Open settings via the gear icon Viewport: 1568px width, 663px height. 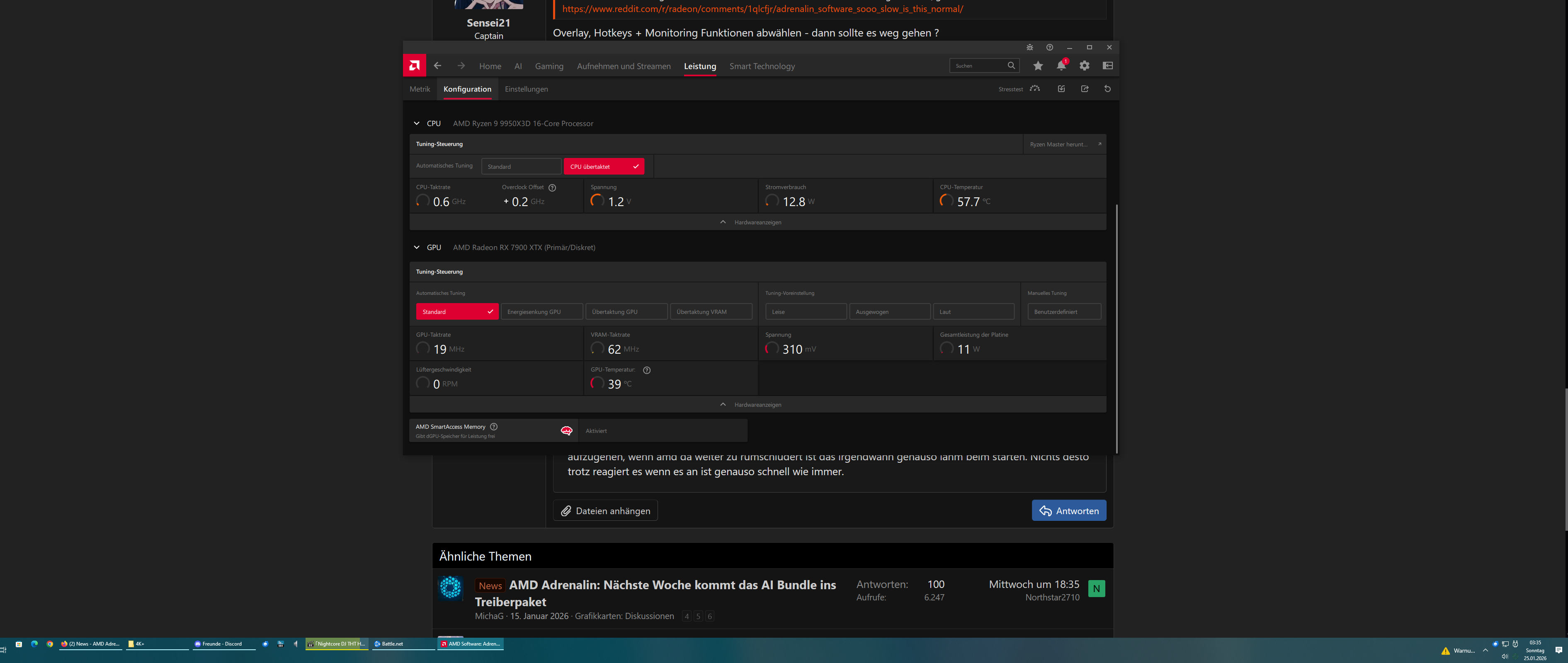(x=1084, y=66)
